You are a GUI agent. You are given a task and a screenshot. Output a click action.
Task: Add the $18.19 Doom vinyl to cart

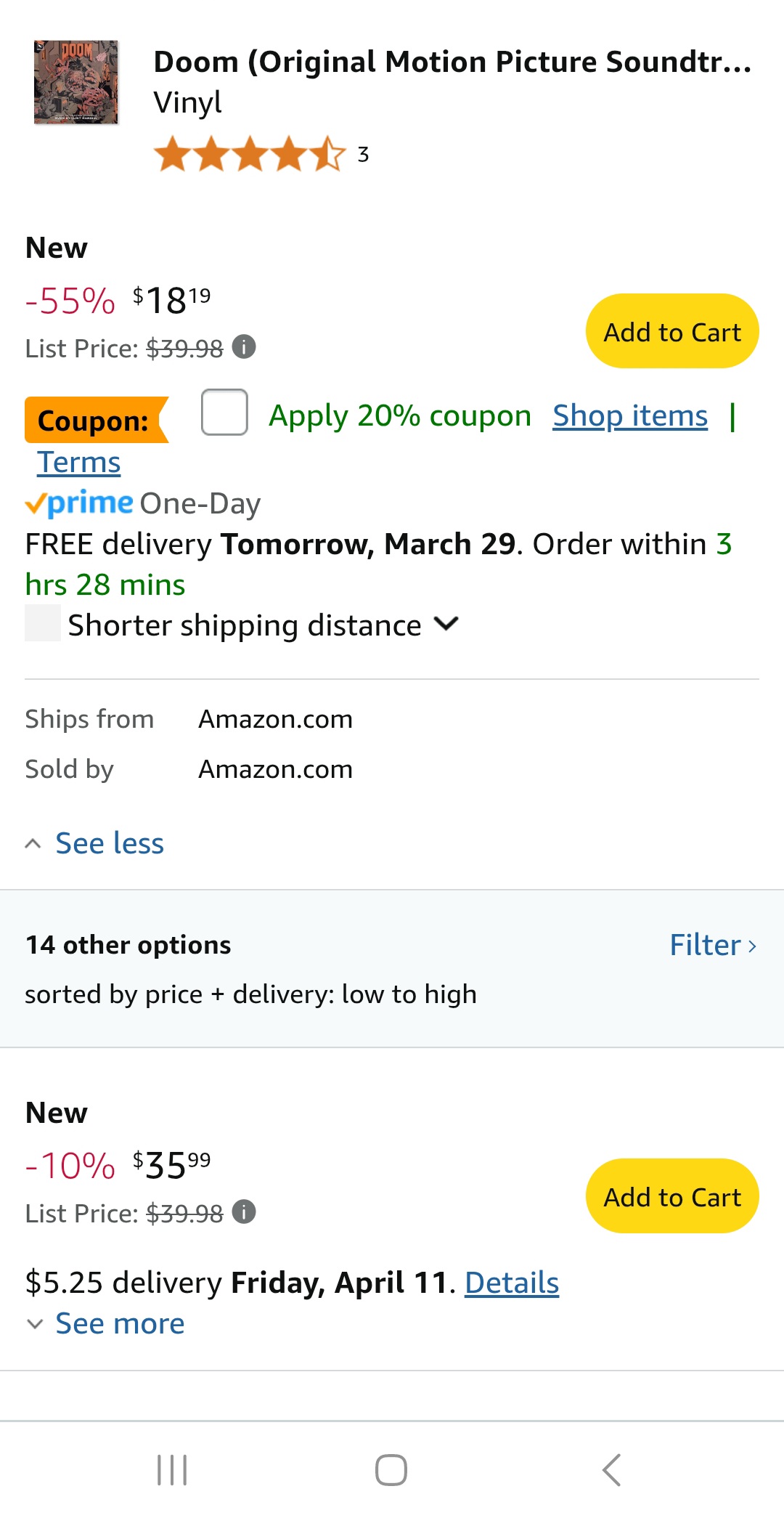671,330
